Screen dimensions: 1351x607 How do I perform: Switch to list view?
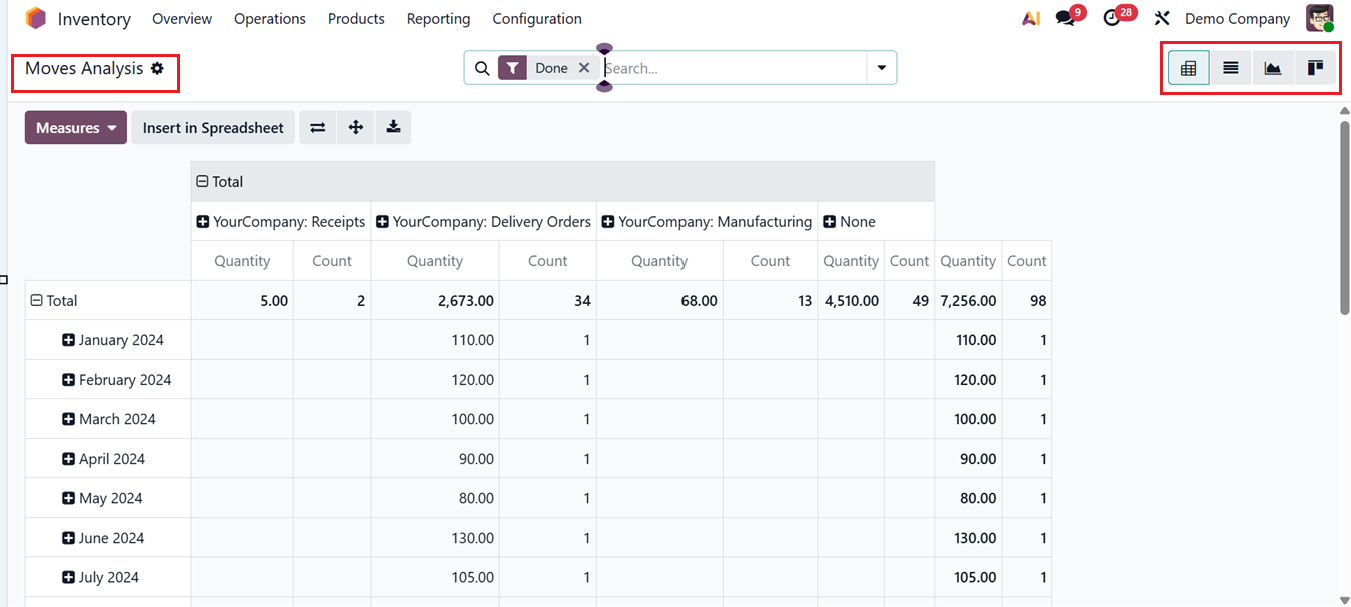click(1230, 67)
